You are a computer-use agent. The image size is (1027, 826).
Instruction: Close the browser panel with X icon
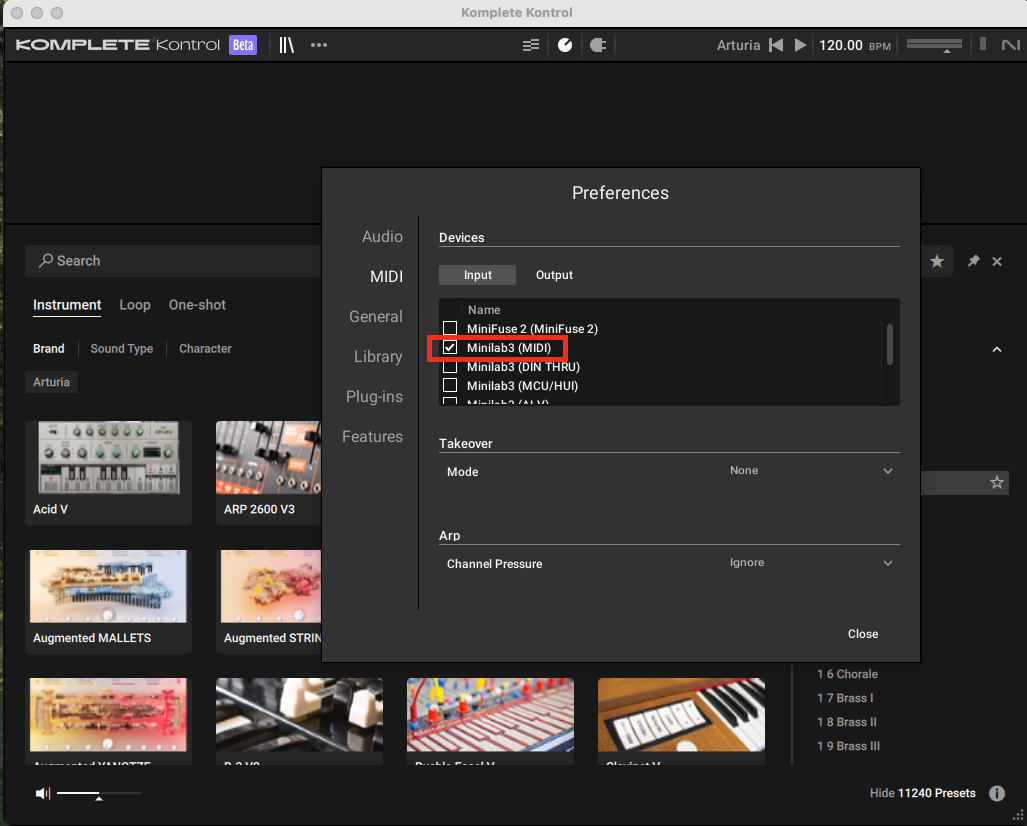click(997, 261)
